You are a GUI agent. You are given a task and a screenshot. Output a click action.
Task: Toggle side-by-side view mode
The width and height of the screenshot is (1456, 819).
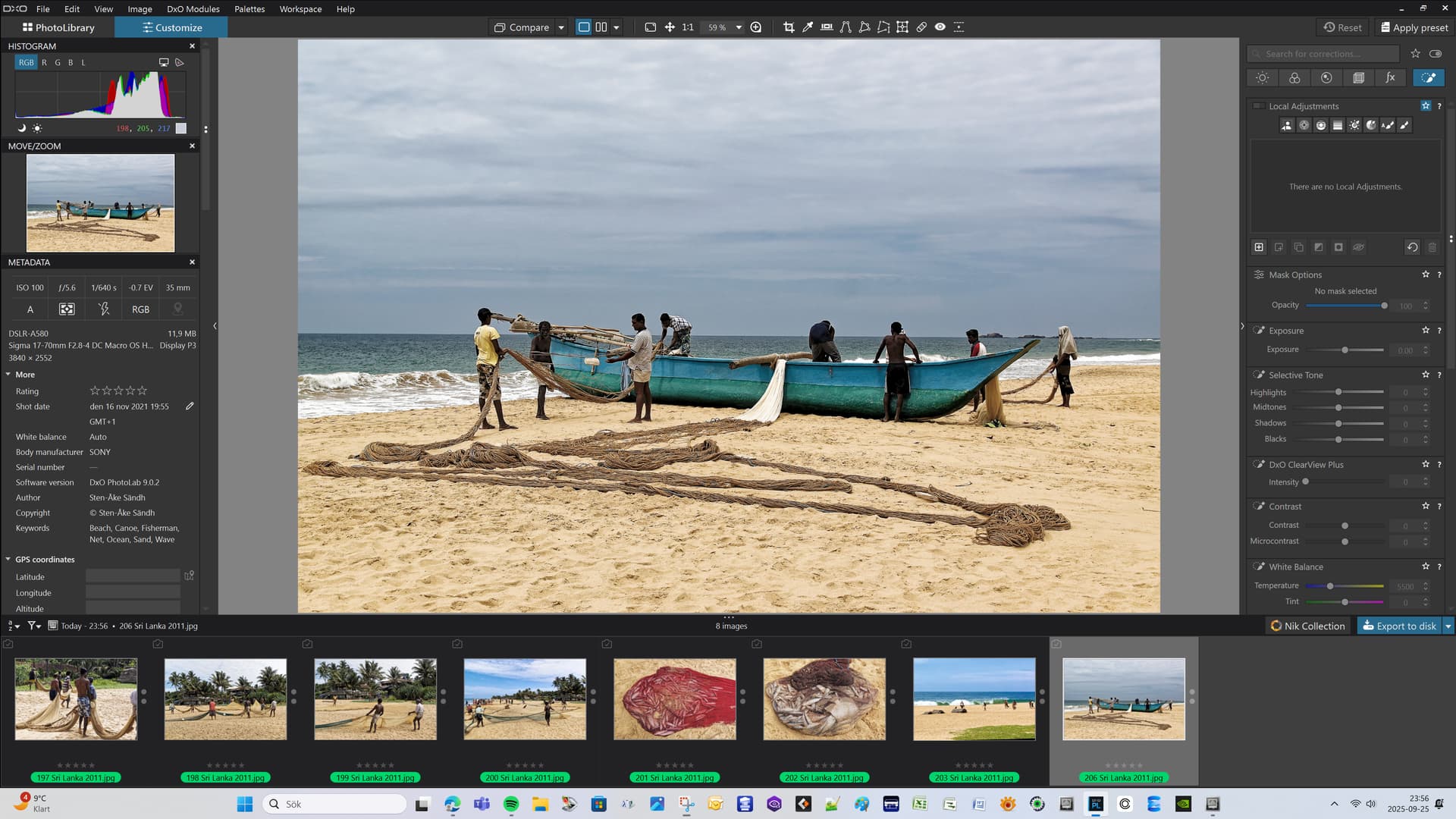pyautogui.click(x=601, y=27)
